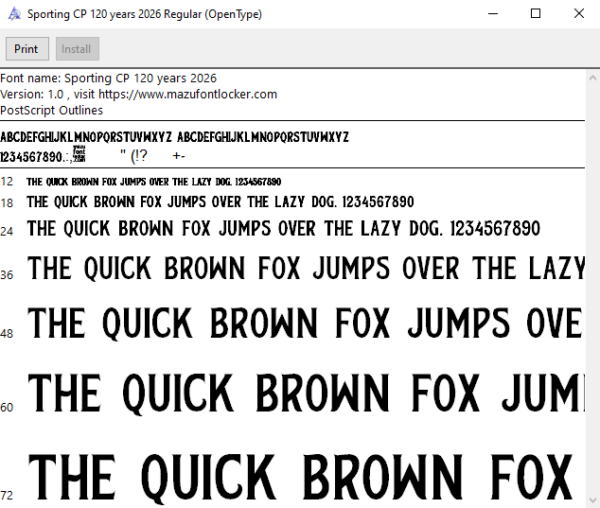Minimize the font viewer window
Image resolution: width=600 pixels, height=508 pixels.
(x=493, y=14)
